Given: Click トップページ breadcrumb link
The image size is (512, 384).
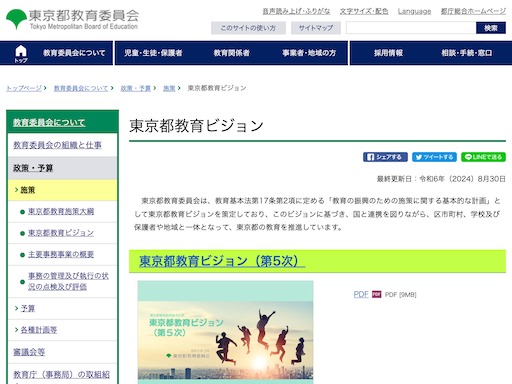Looking at the screenshot, I should 24,88.
